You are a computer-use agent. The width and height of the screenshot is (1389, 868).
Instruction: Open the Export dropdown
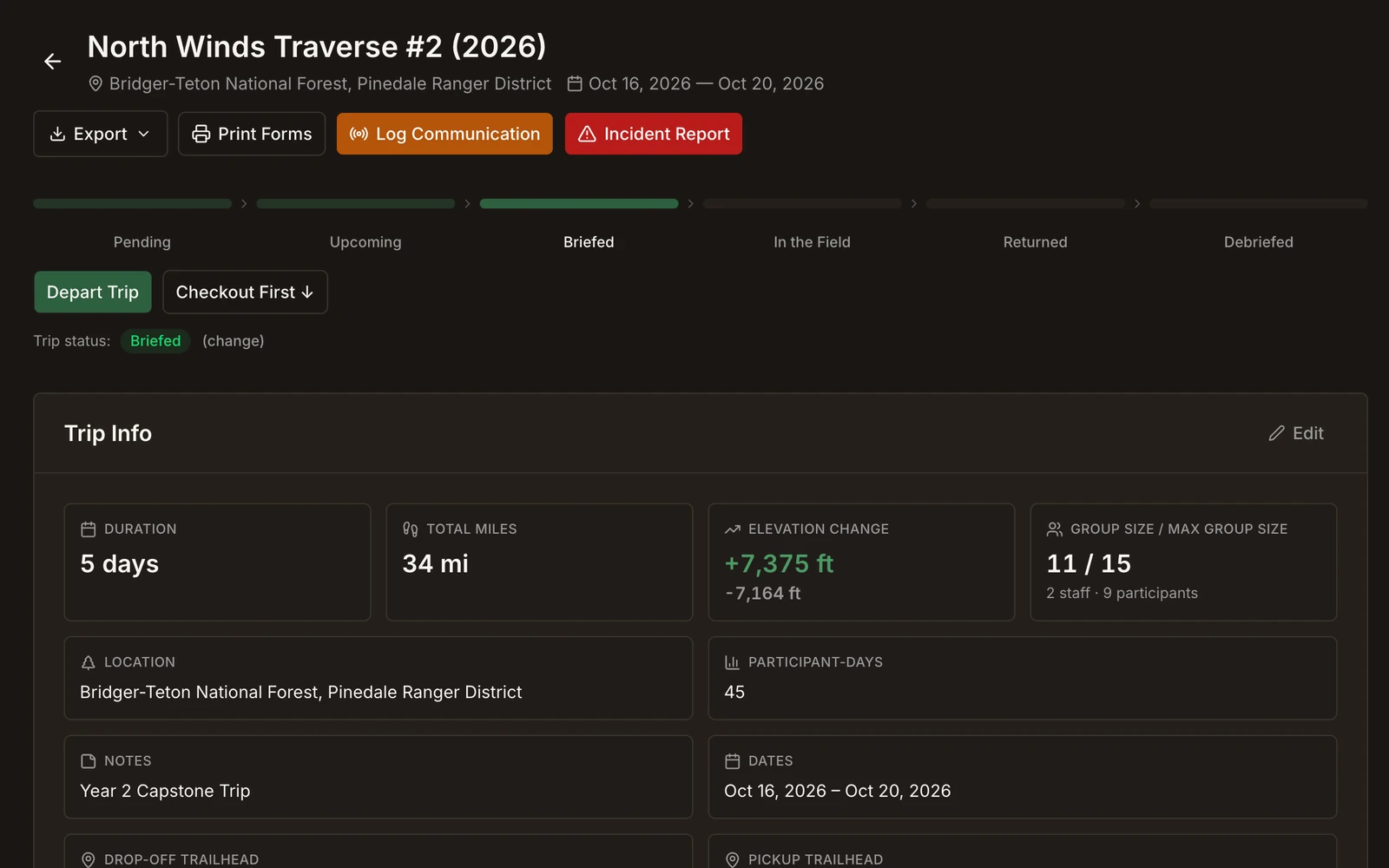point(101,134)
